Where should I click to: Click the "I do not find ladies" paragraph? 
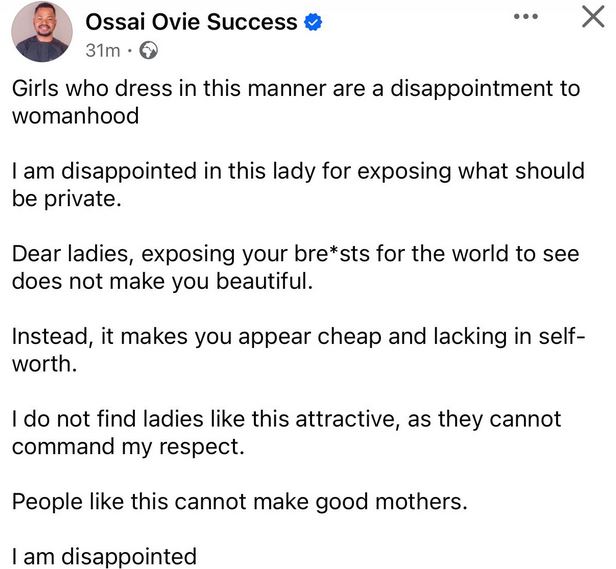pyautogui.click(x=286, y=433)
